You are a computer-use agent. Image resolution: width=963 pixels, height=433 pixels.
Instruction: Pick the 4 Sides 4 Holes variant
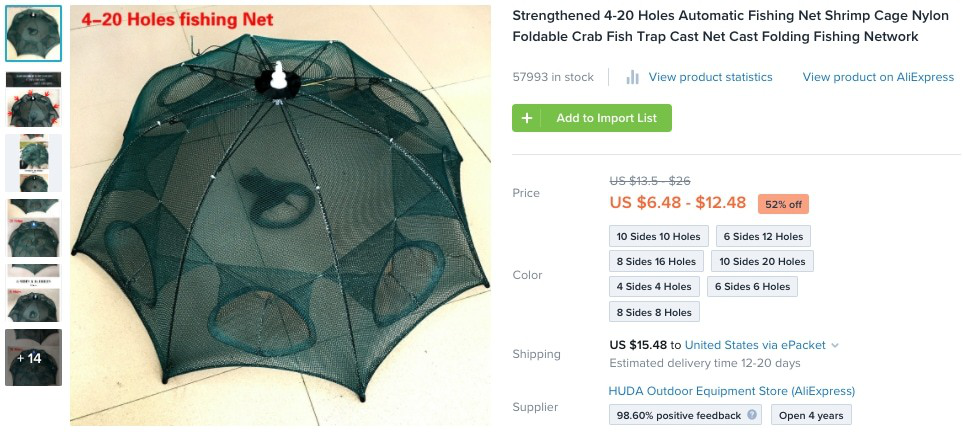tap(654, 286)
